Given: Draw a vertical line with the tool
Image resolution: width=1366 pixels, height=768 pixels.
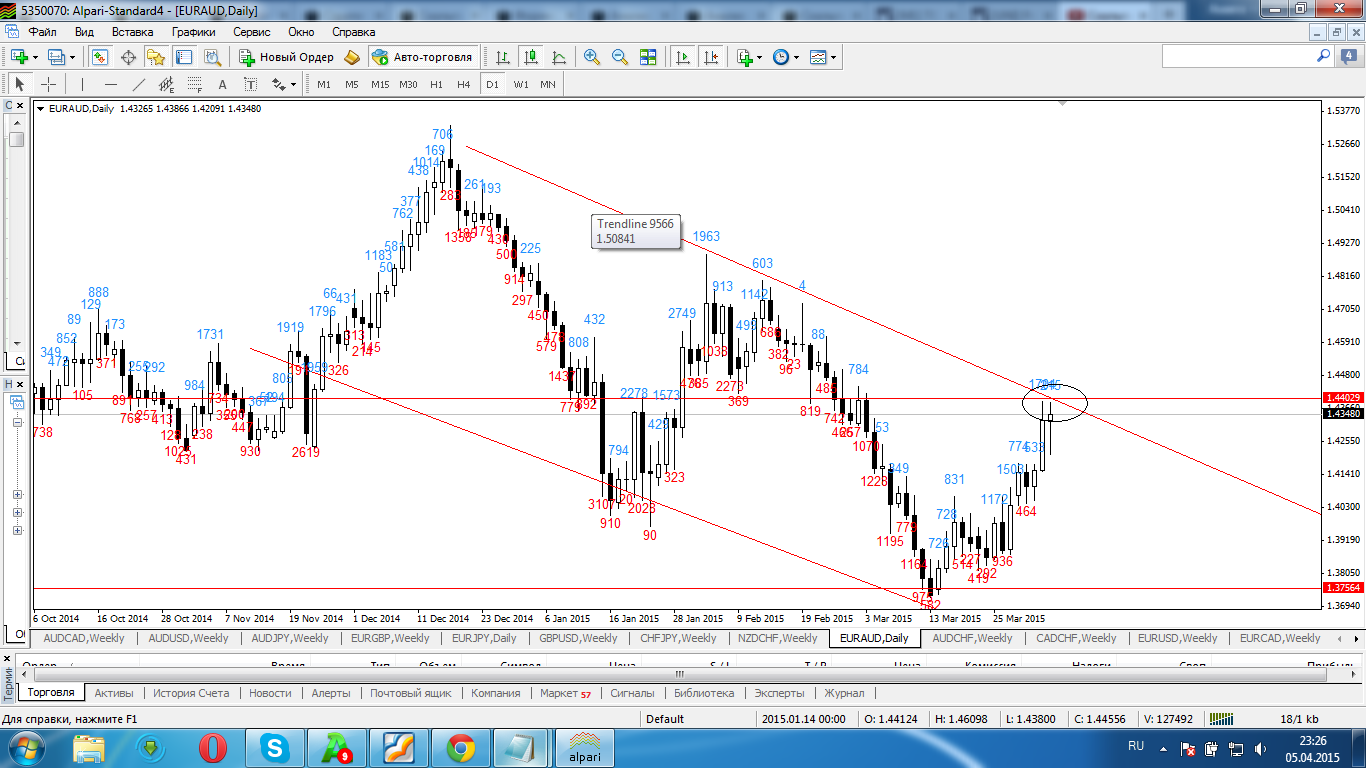Looking at the screenshot, I should tap(82, 84).
